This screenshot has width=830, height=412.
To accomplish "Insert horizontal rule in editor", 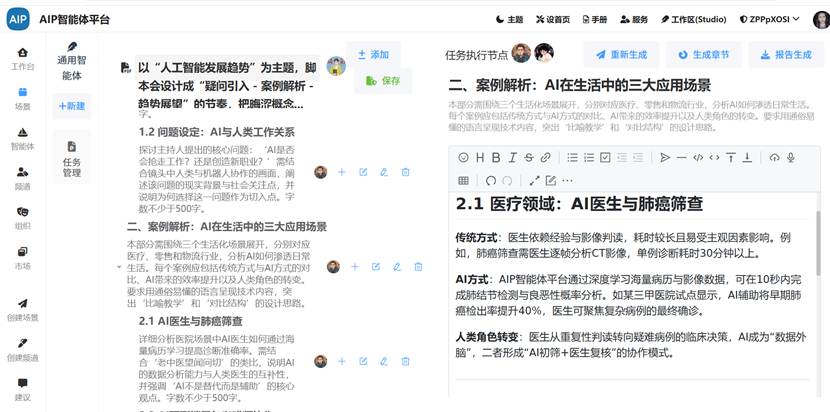I will [681, 157].
